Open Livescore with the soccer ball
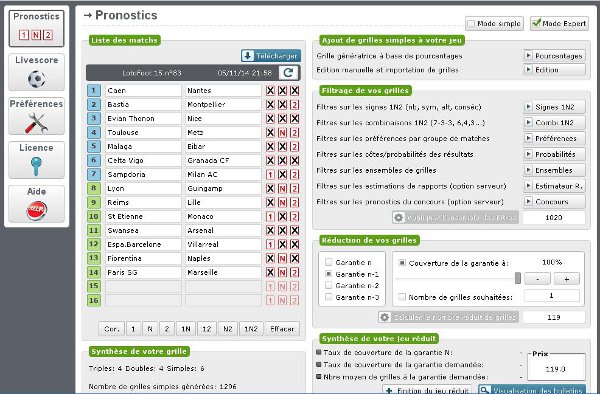The width and height of the screenshot is (600, 394). pyautogui.click(x=36, y=72)
